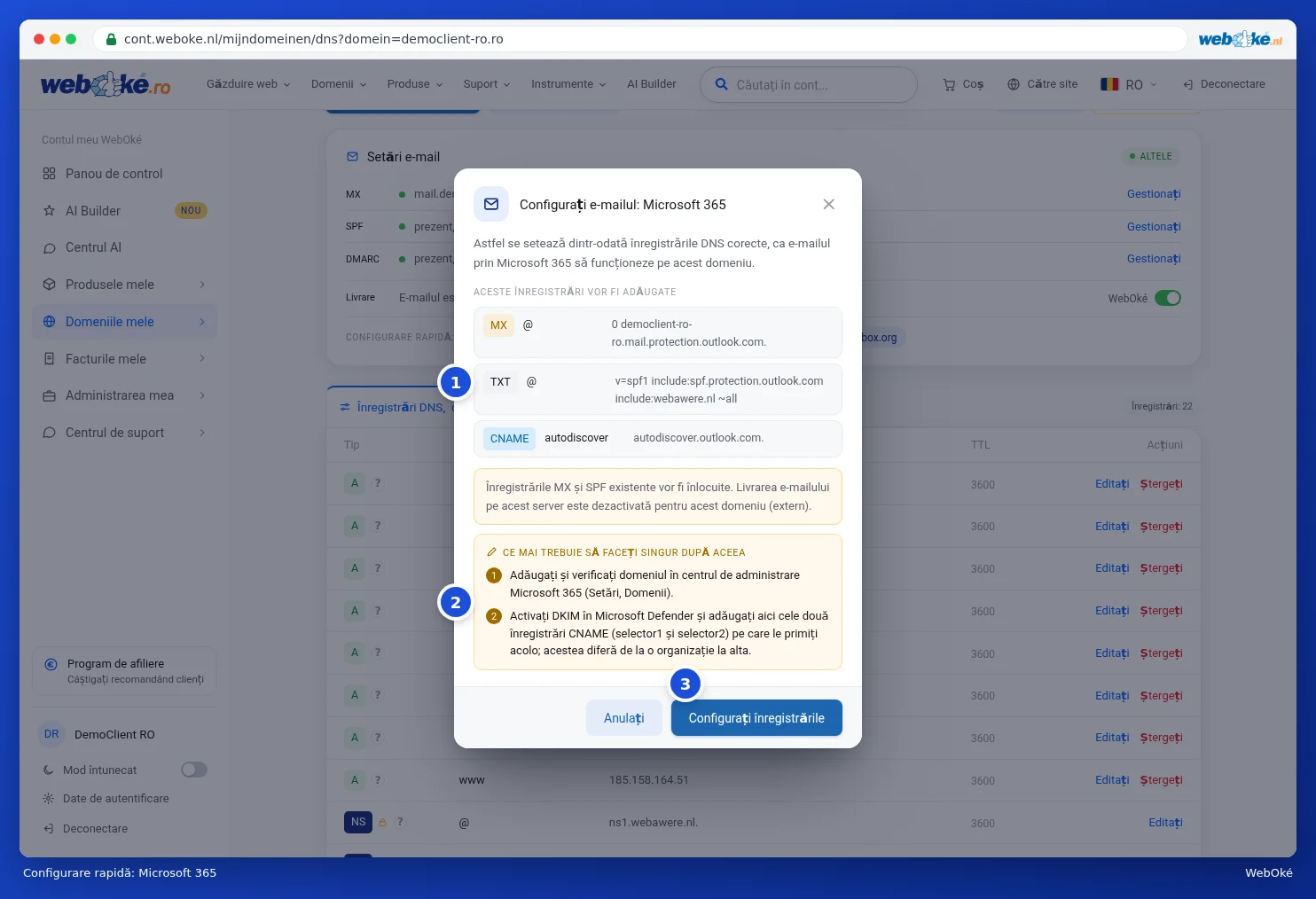The image size is (1316, 899).
Task: Open AI Builder in top navigation
Action: click(x=652, y=84)
